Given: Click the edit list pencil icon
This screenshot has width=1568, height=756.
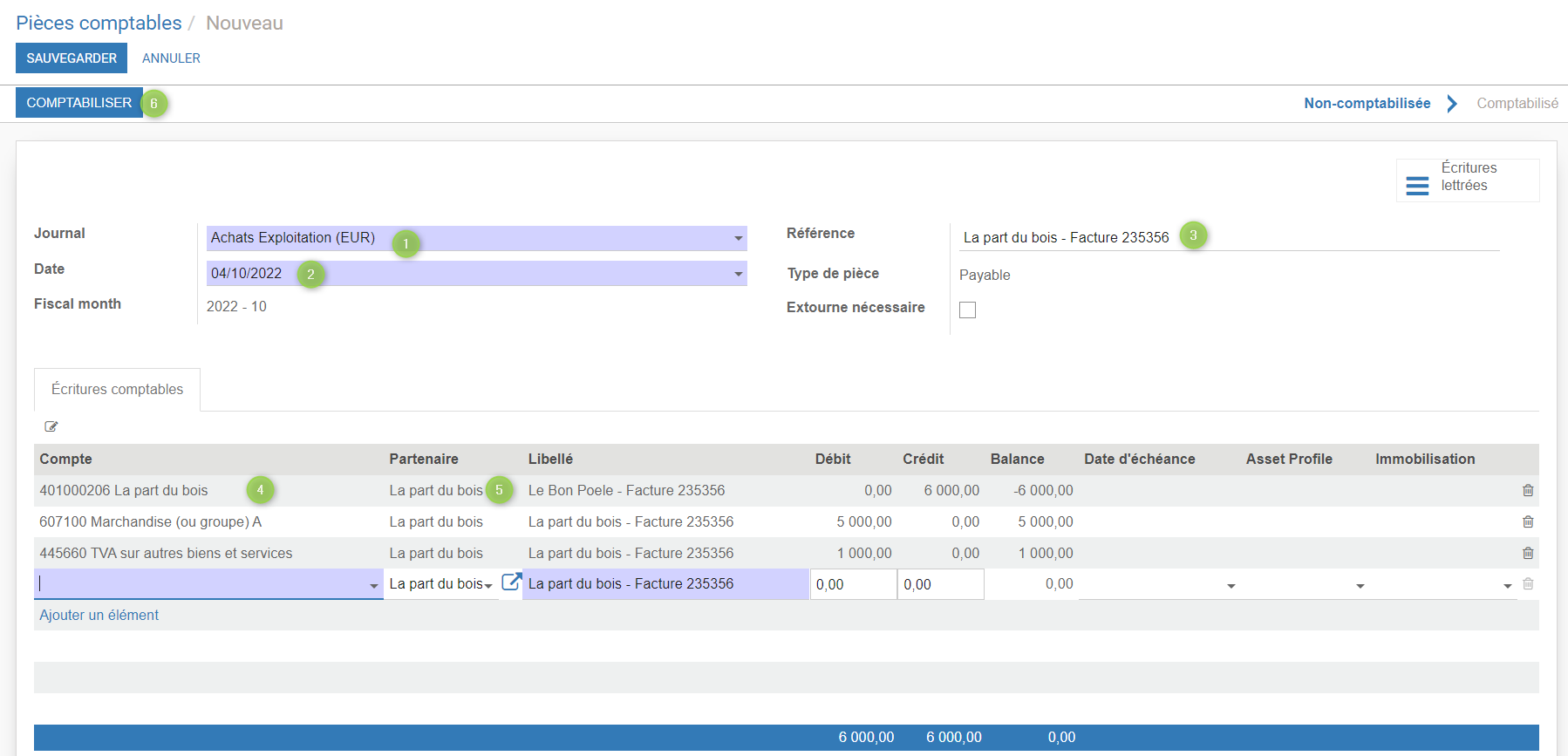Looking at the screenshot, I should point(51,426).
